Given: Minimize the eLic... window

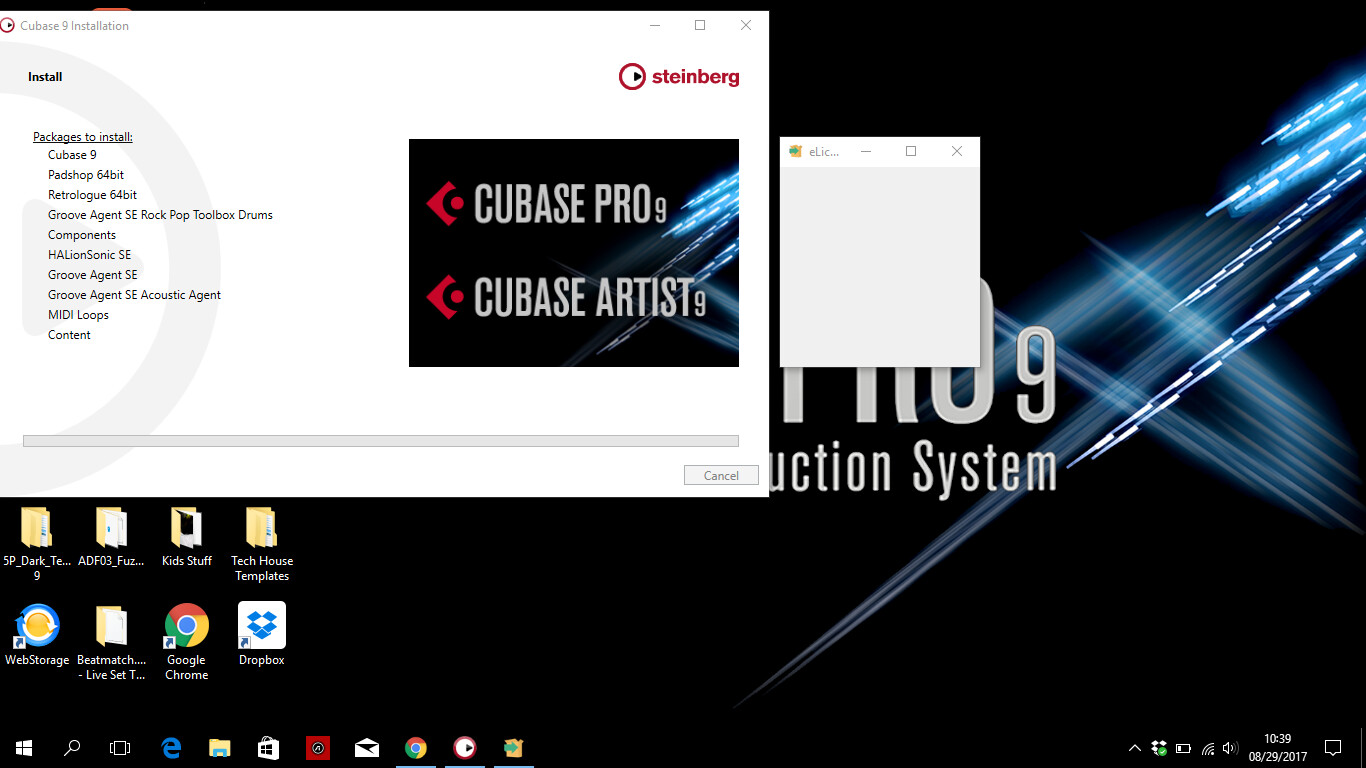Looking at the screenshot, I should [x=866, y=151].
